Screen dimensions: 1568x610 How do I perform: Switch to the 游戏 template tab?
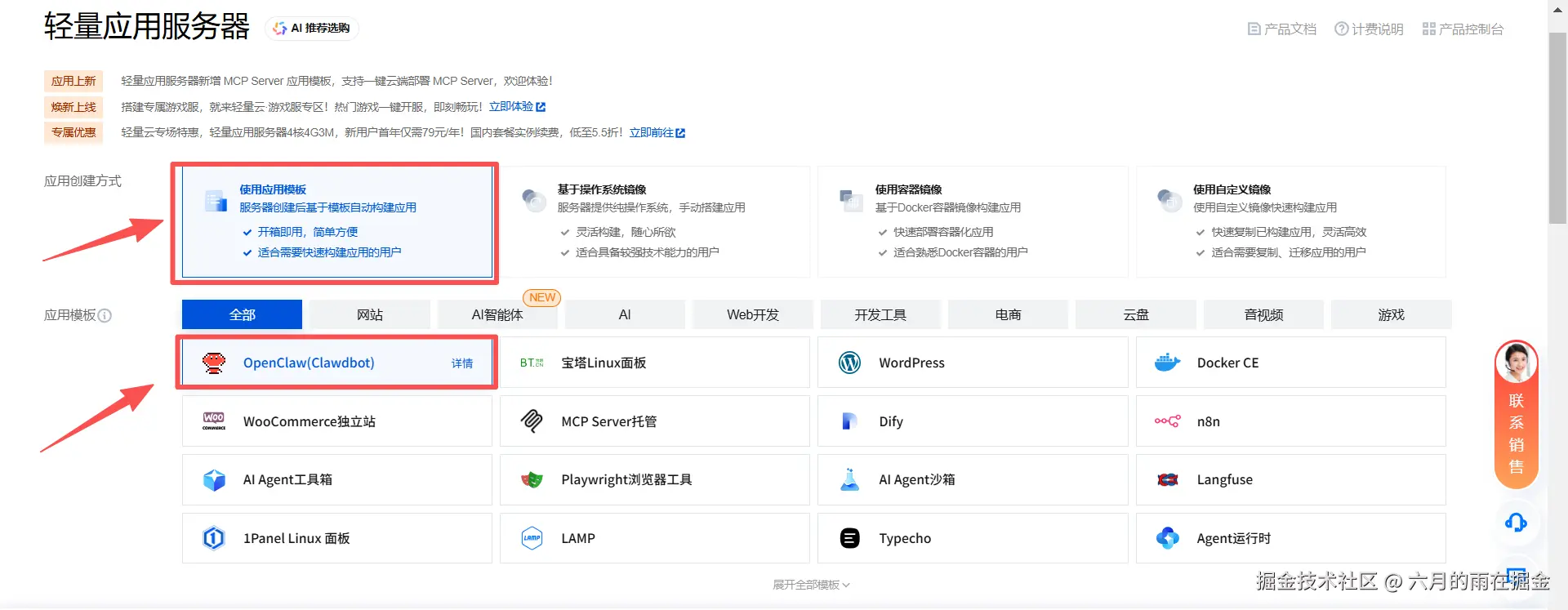pos(1392,314)
